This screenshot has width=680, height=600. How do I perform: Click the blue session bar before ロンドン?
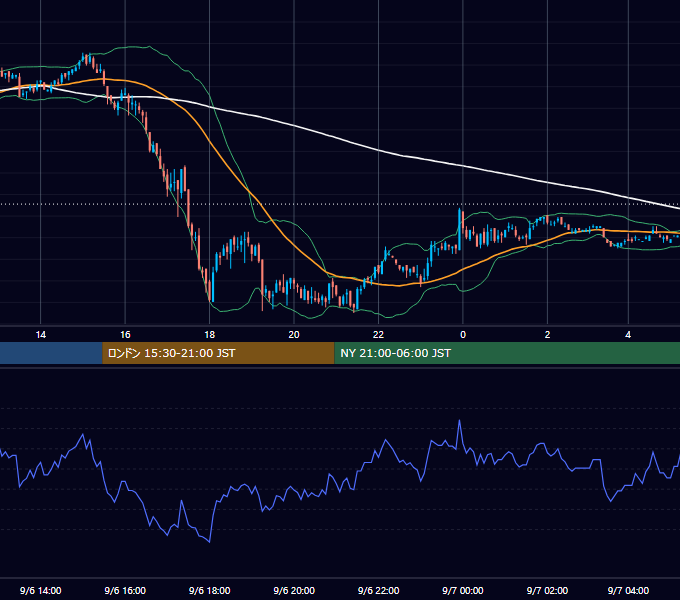(x=51, y=353)
